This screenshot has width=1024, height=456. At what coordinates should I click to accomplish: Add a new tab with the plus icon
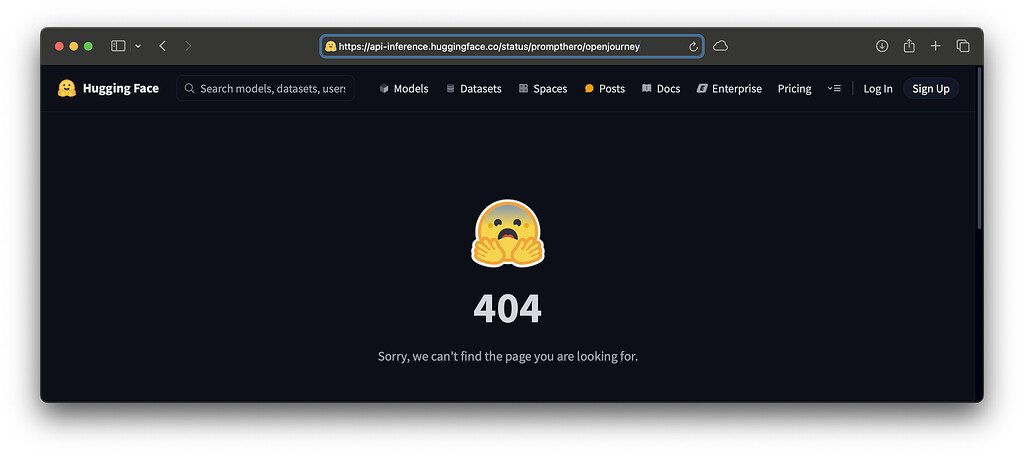(x=936, y=46)
